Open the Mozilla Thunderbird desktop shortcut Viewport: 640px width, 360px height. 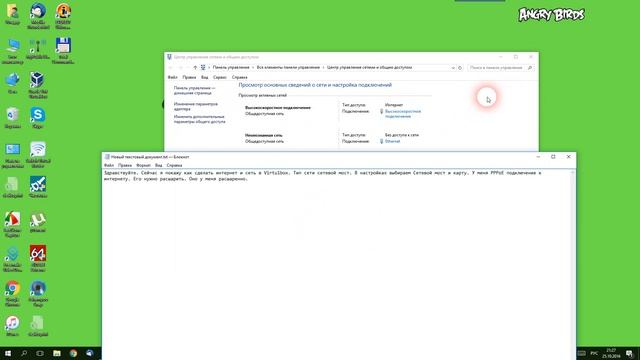38,15
